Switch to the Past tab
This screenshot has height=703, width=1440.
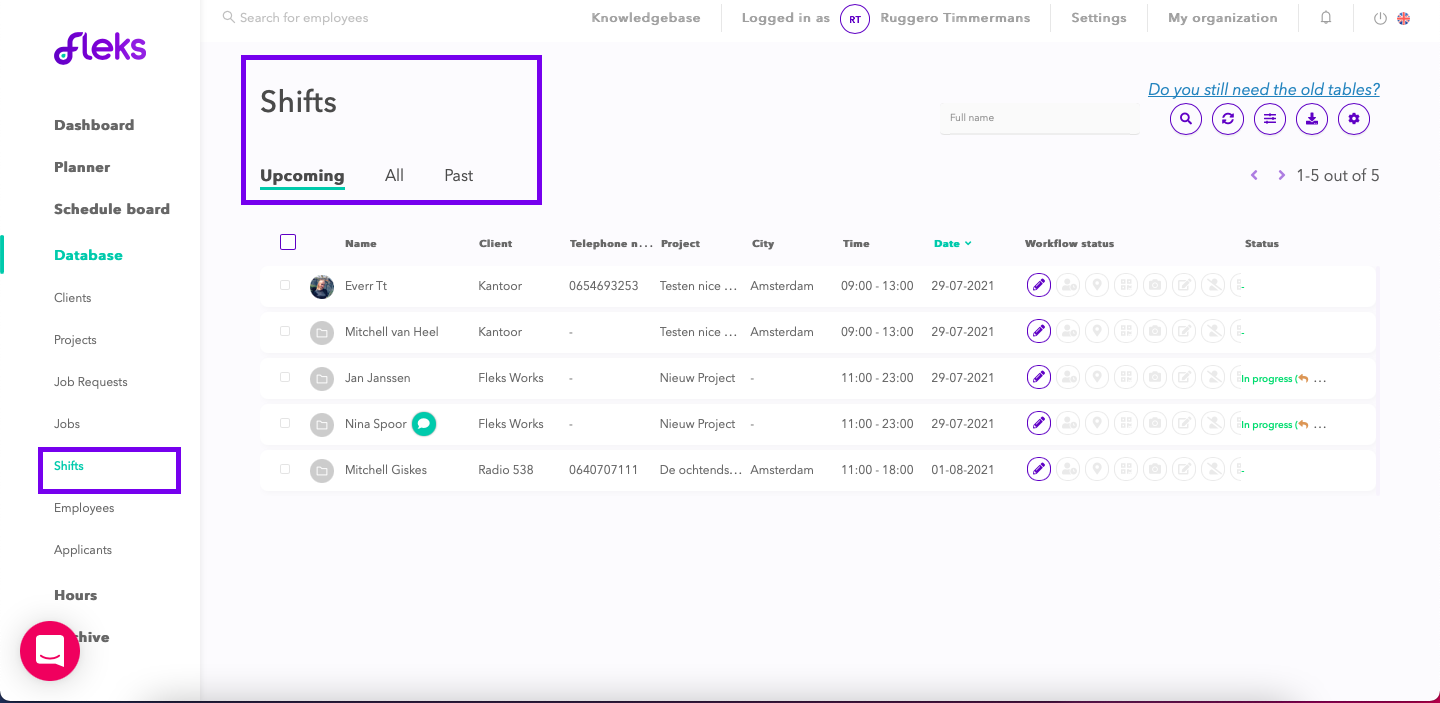[458, 175]
